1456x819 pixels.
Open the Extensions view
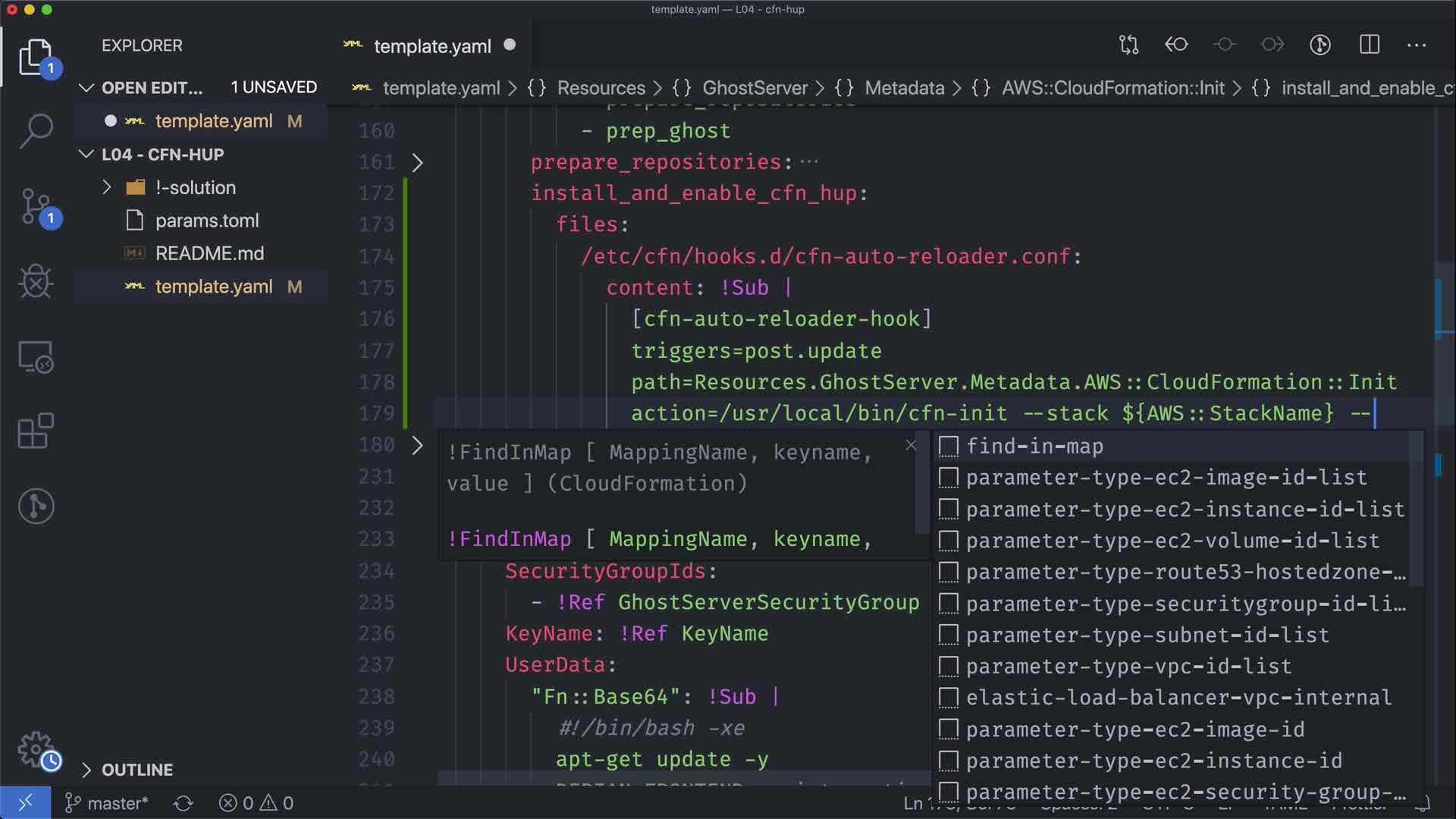point(36,431)
